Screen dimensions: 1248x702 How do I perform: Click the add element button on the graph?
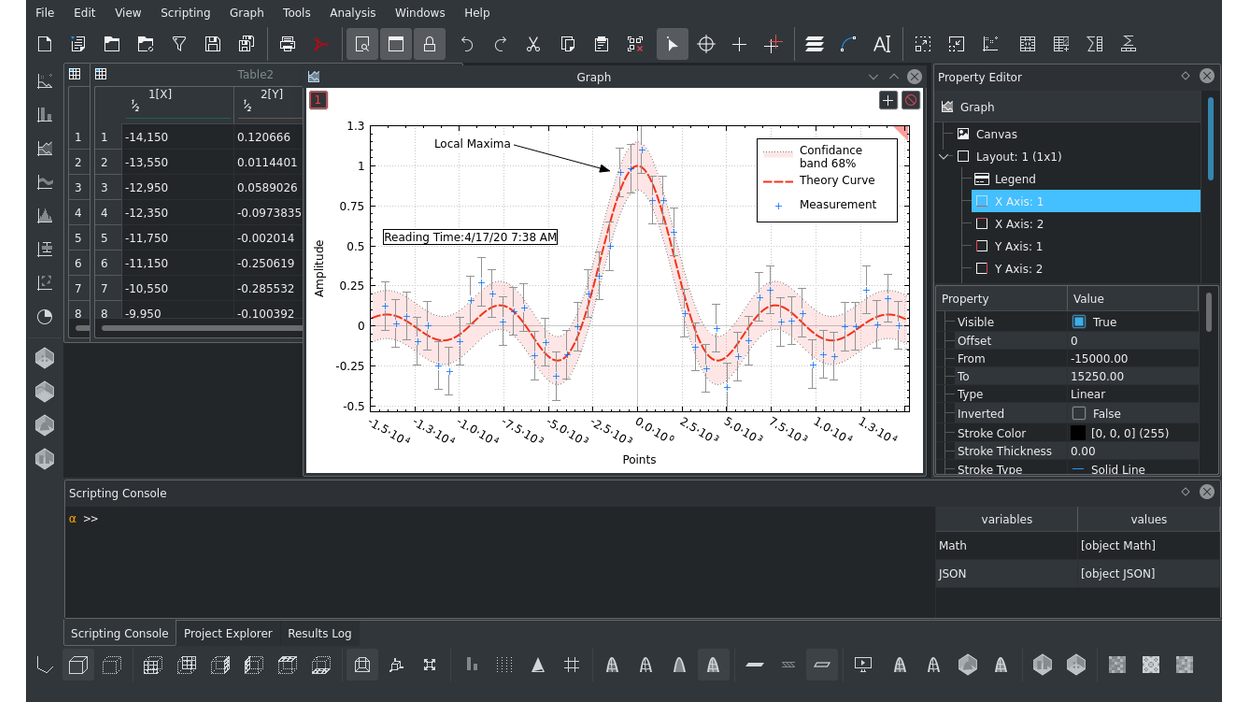(x=887, y=100)
